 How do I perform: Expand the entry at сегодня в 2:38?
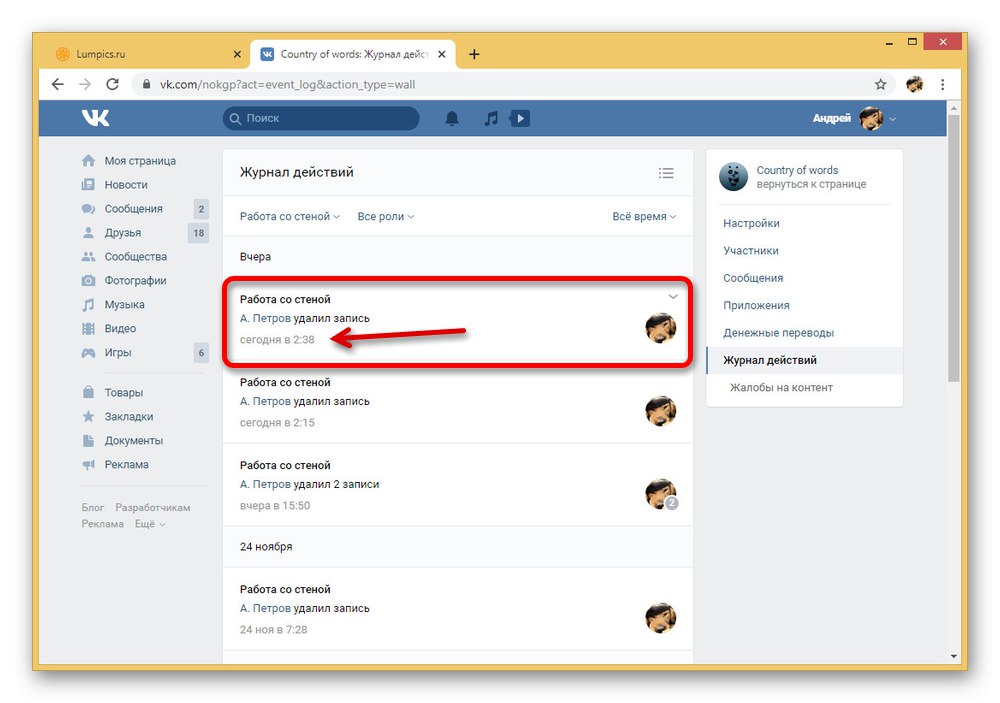[673, 297]
